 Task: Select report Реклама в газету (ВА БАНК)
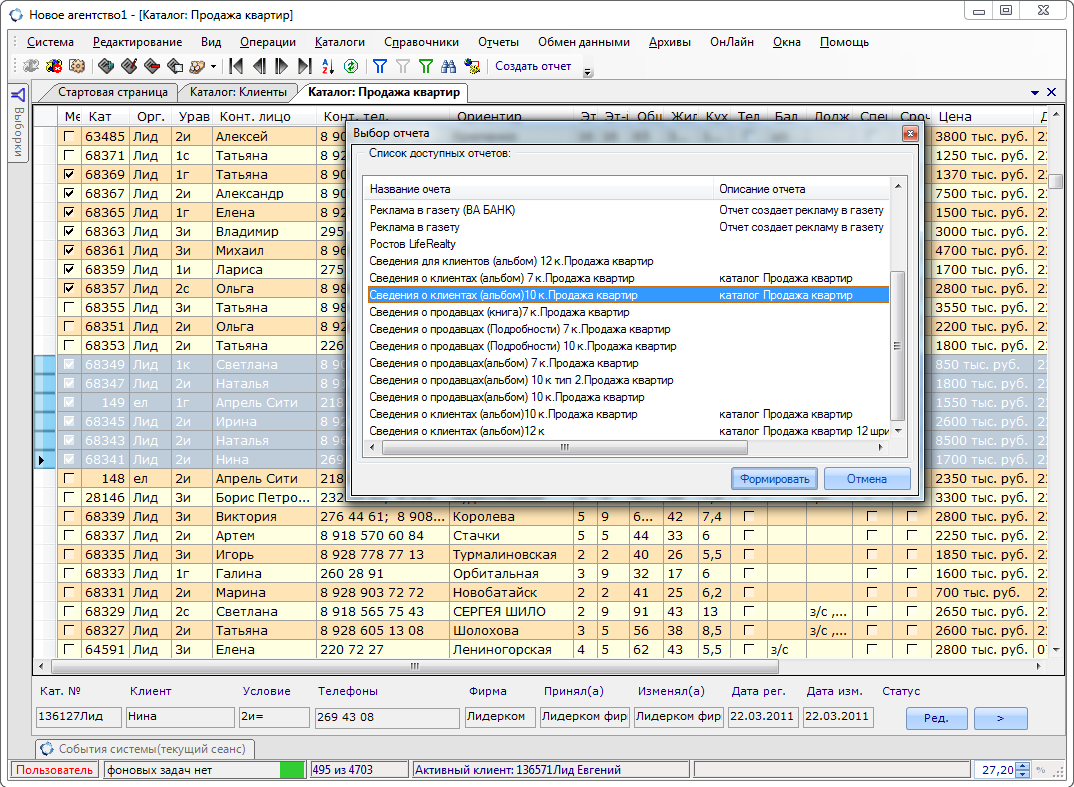pyautogui.click(x=442, y=210)
